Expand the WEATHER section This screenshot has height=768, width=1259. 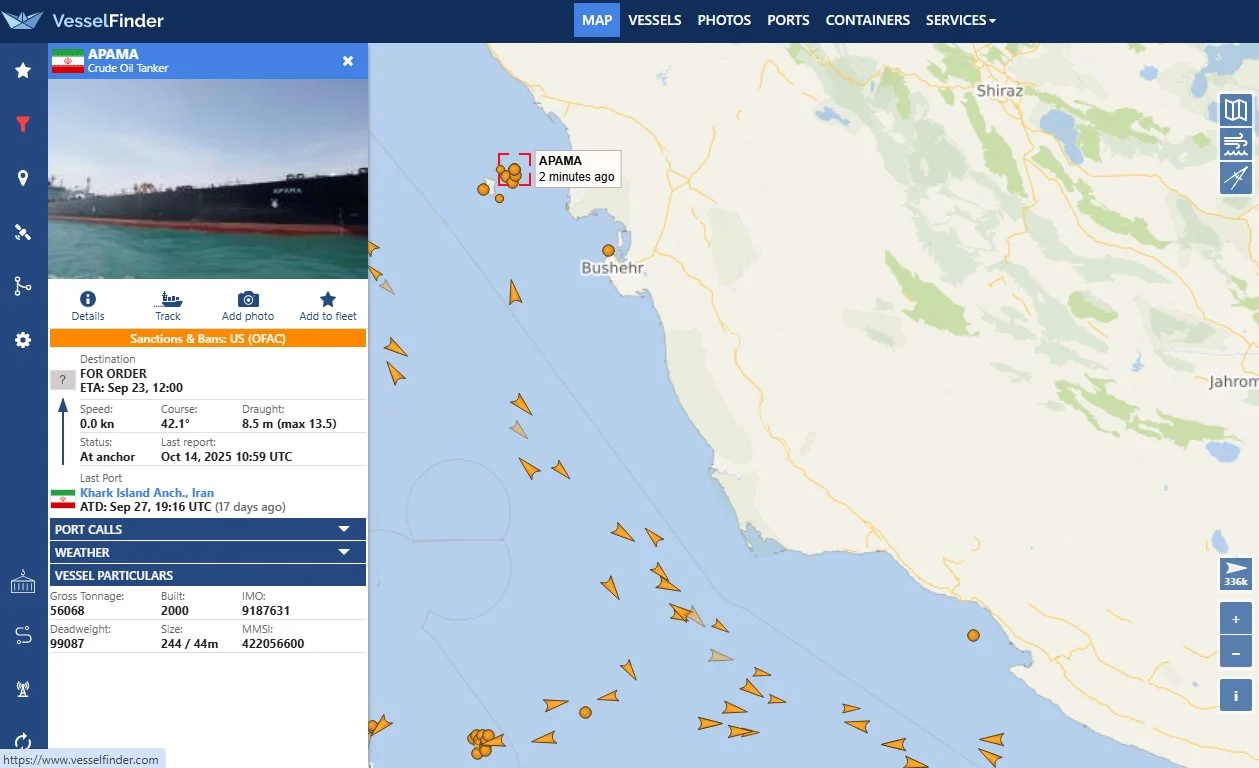coord(208,553)
